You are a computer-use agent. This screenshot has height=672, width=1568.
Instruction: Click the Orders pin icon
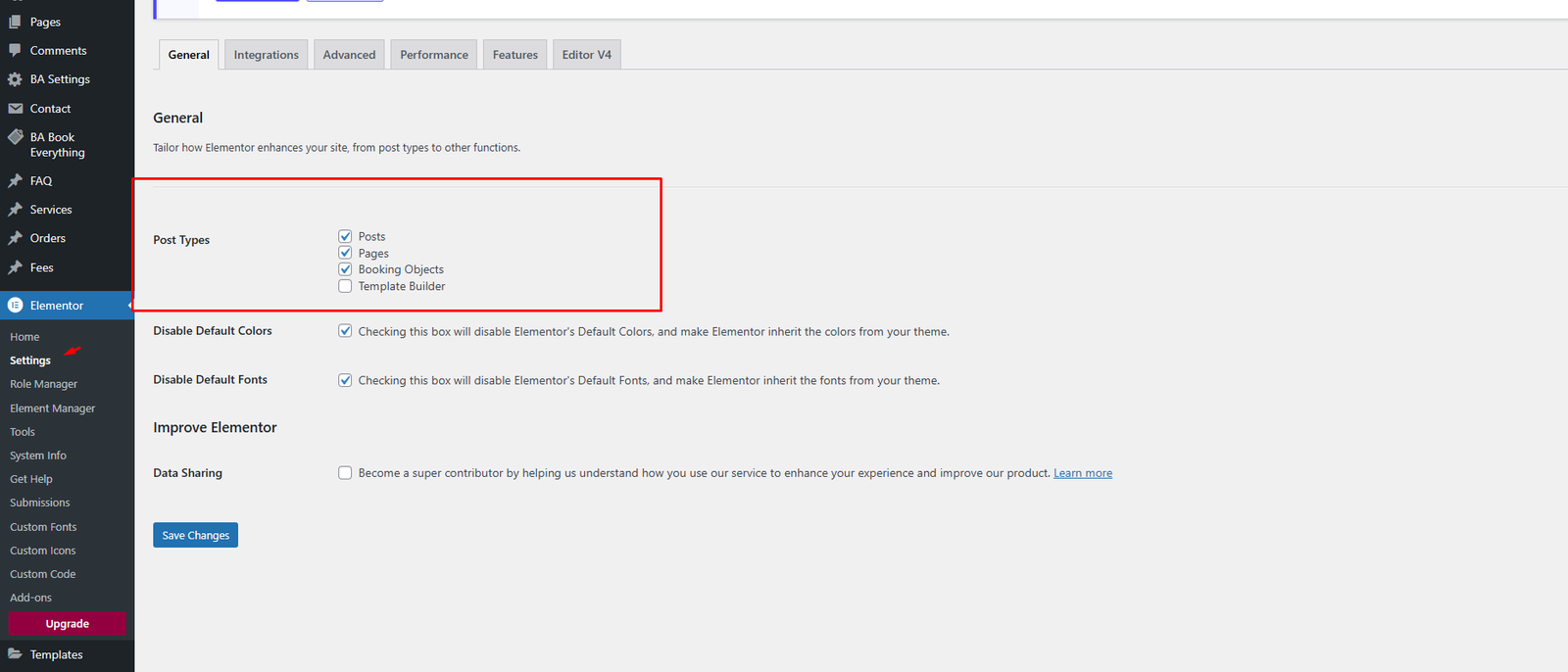(x=15, y=238)
